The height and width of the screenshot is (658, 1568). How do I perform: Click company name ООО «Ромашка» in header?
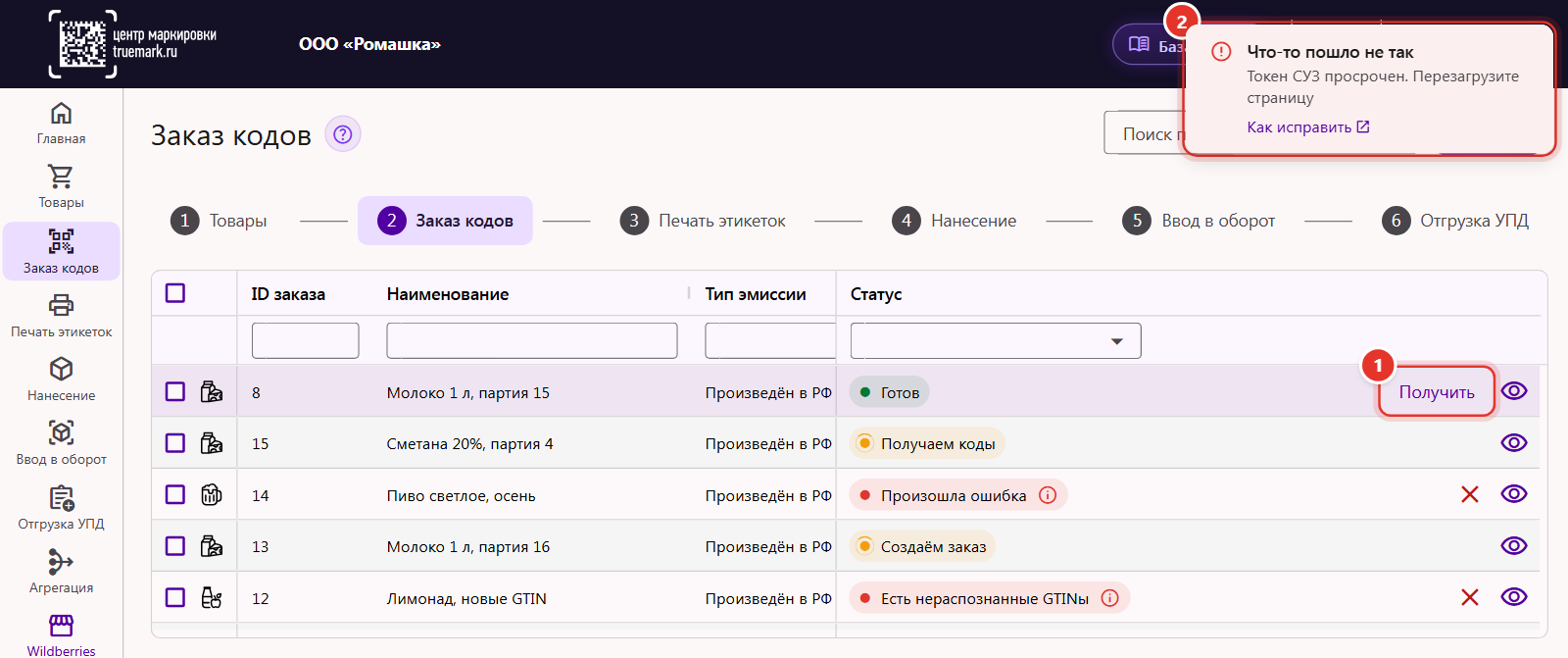(x=369, y=44)
